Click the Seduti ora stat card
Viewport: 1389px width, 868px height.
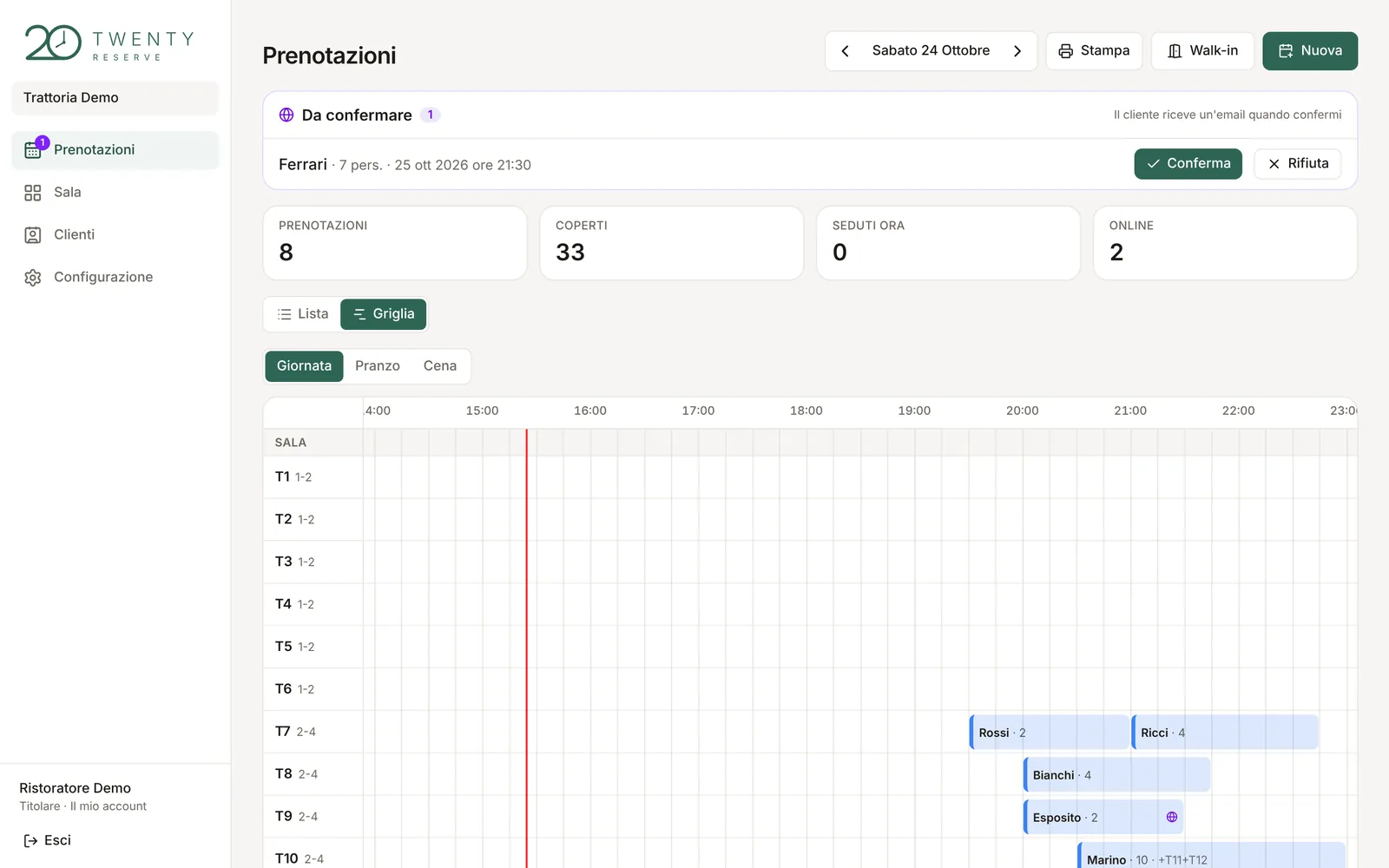click(x=949, y=243)
